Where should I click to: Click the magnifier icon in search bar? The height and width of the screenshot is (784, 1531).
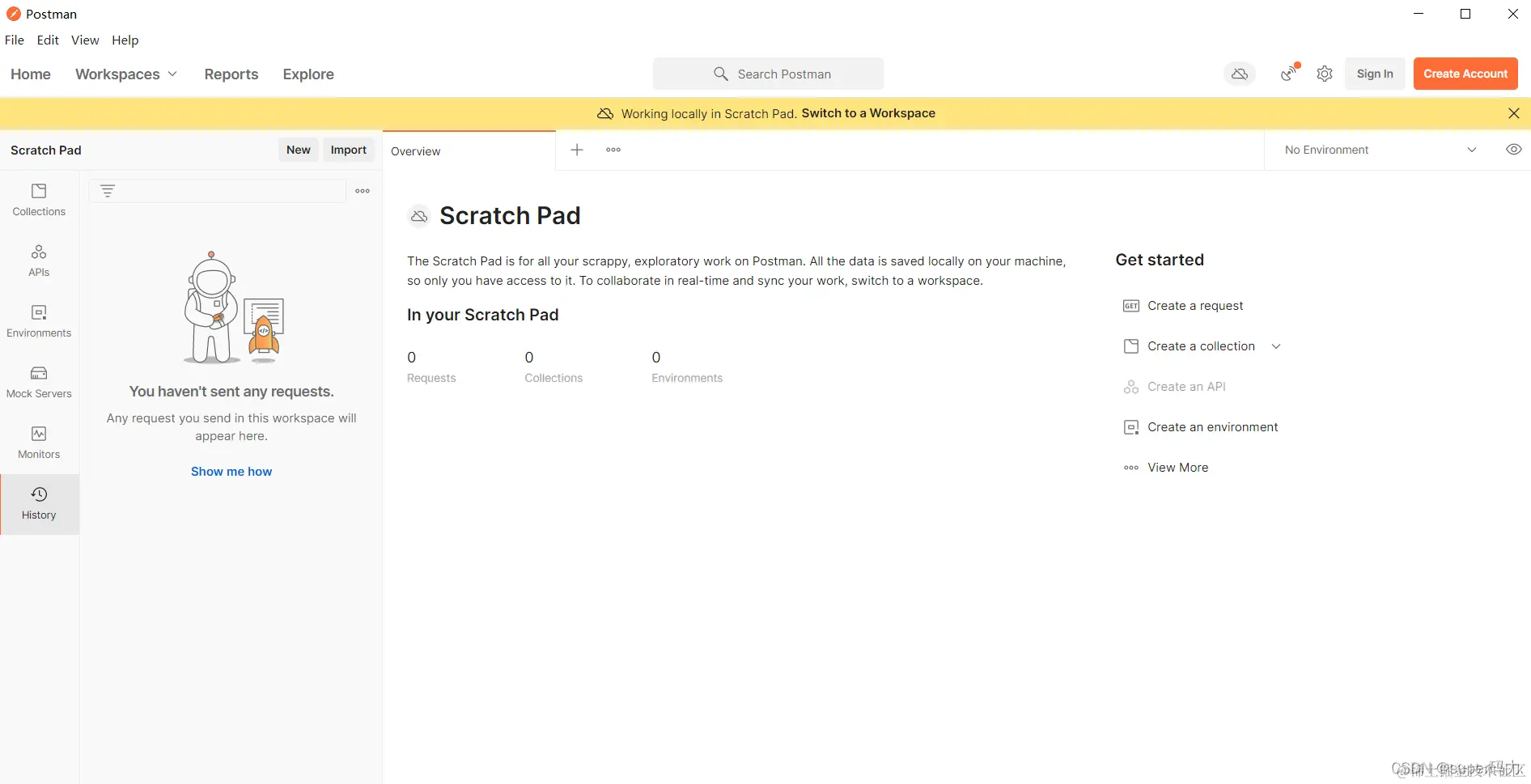tap(720, 74)
